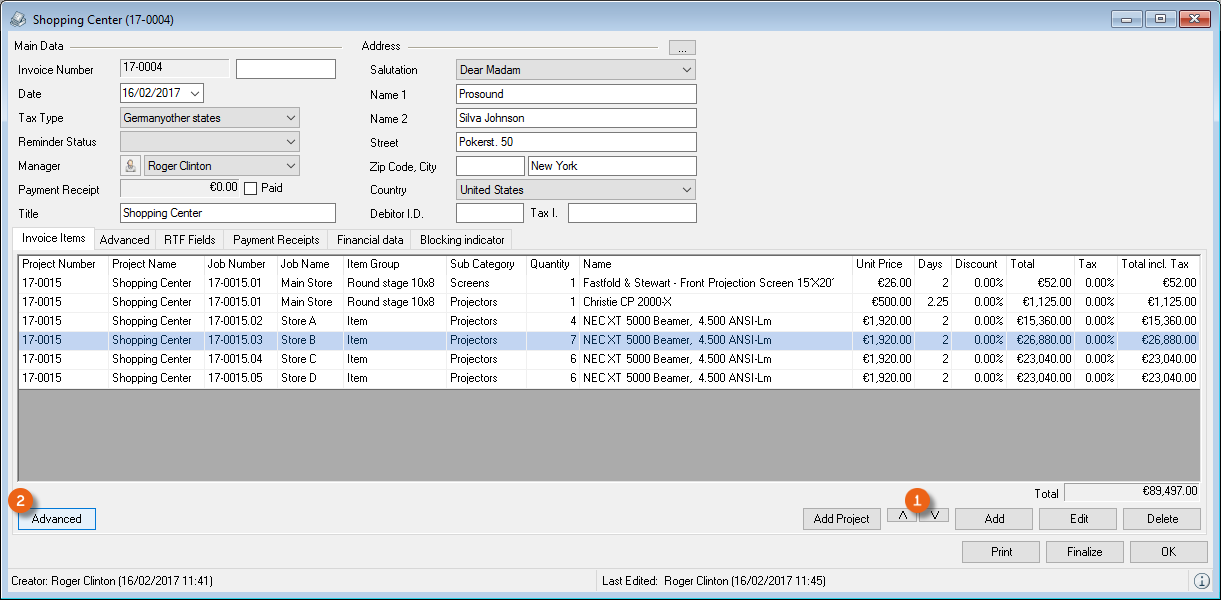
Task: Open the Date picker dropdown
Action: pos(194,93)
